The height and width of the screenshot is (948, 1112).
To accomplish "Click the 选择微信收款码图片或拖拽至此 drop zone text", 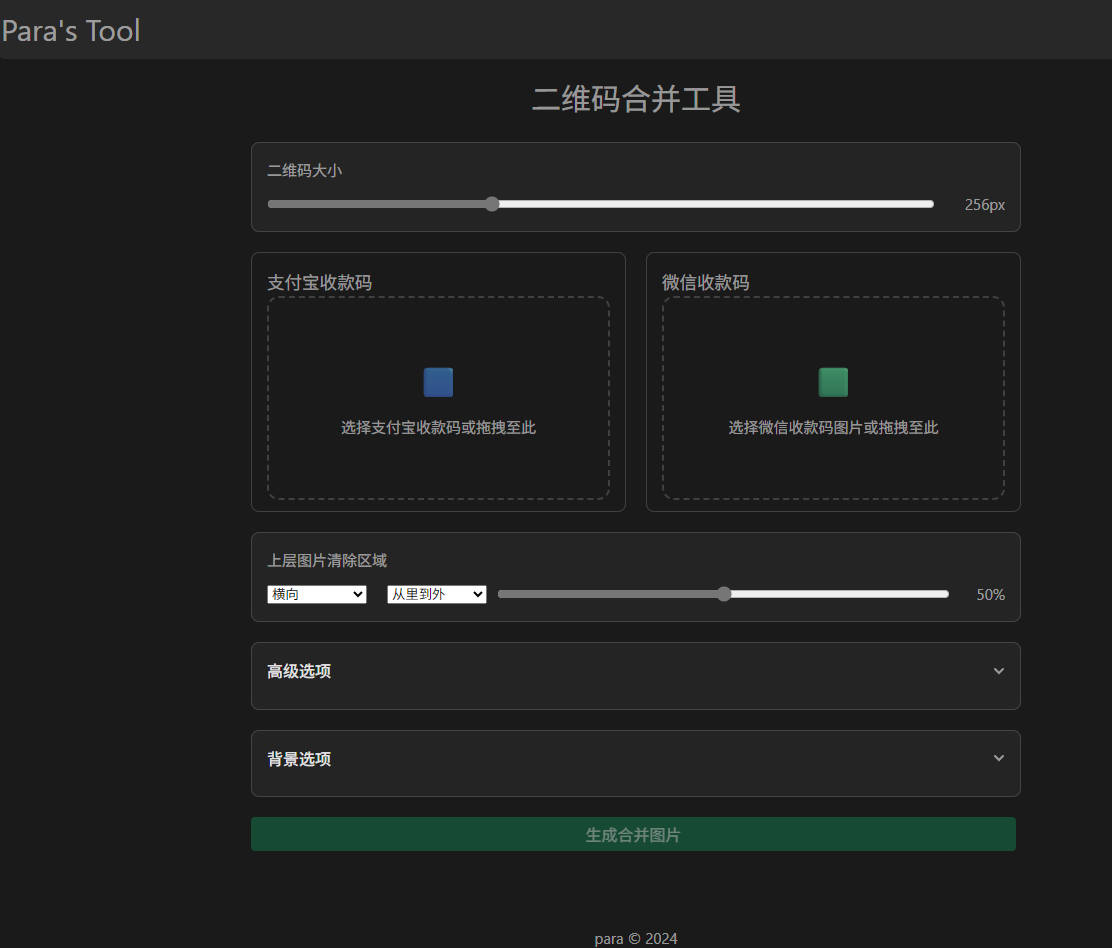I will pos(833,428).
